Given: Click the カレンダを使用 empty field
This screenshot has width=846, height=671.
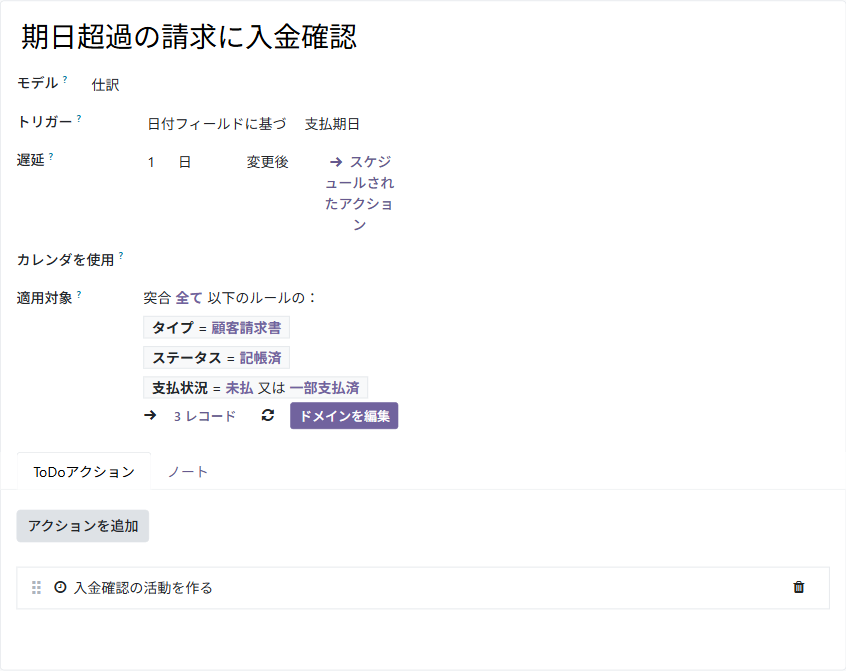Looking at the screenshot, I should coord(270,260).
